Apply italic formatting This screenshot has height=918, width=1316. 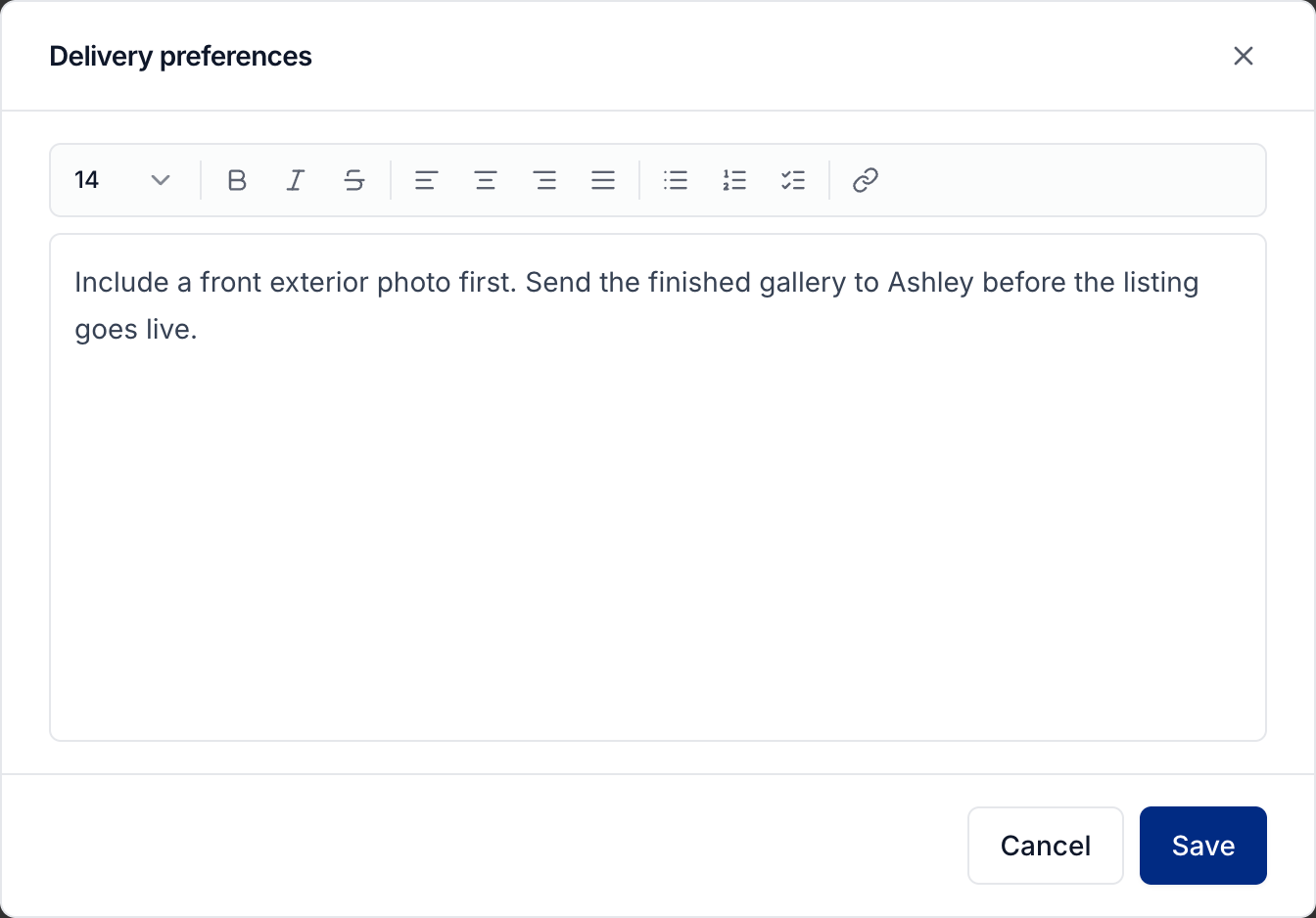(x=296, y=180)
